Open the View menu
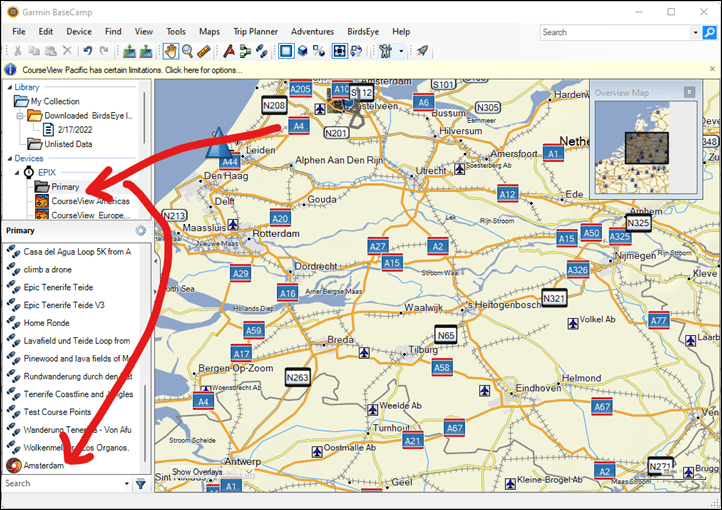Viewport: 722px width, 510px height. point(144,31)
